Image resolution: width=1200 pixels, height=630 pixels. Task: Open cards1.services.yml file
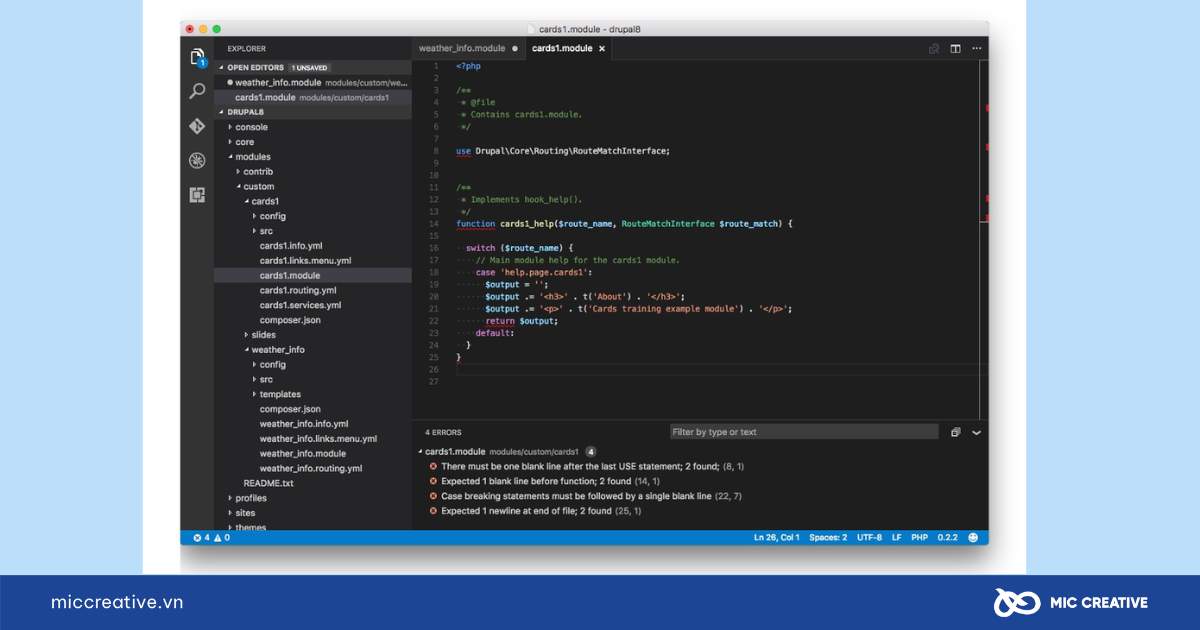[x=300, y=305]
